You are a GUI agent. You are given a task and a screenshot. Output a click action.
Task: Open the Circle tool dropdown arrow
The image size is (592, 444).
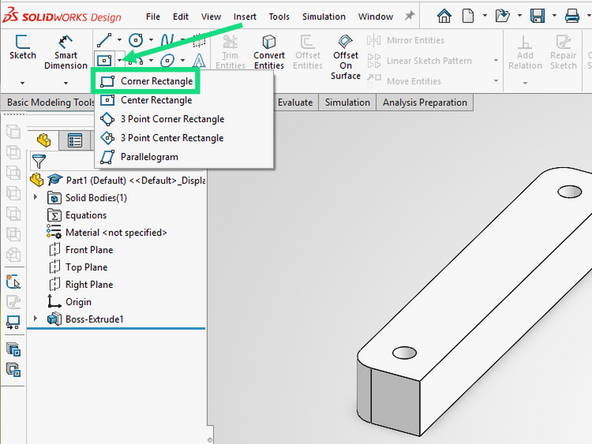151,40
